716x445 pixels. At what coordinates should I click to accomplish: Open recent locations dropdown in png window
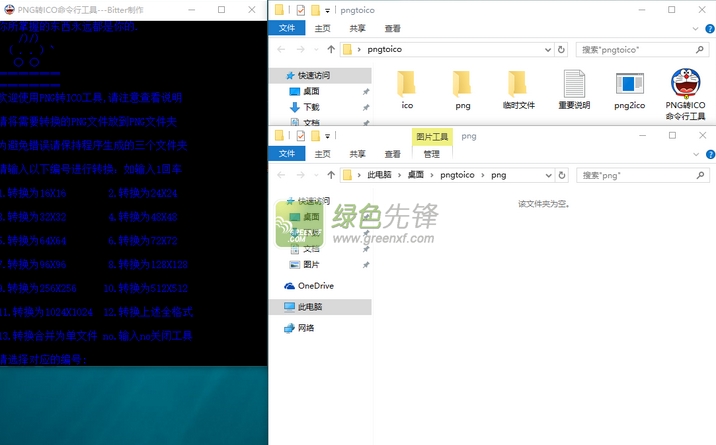[316, 175]
